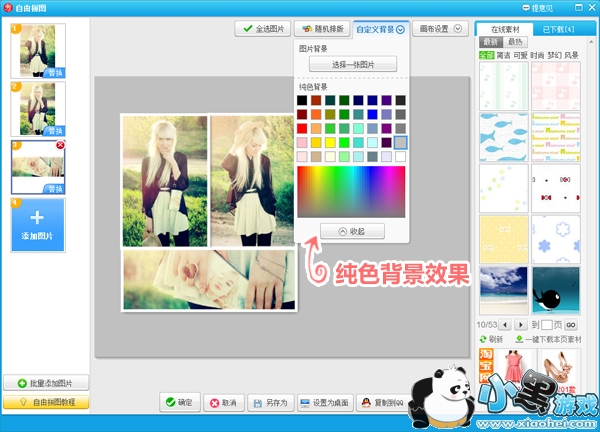This screenshot has width=600, height=432.
Task: Click the 随机排版 random layout button
Action: pyautogui.click(x=322, y=29)
